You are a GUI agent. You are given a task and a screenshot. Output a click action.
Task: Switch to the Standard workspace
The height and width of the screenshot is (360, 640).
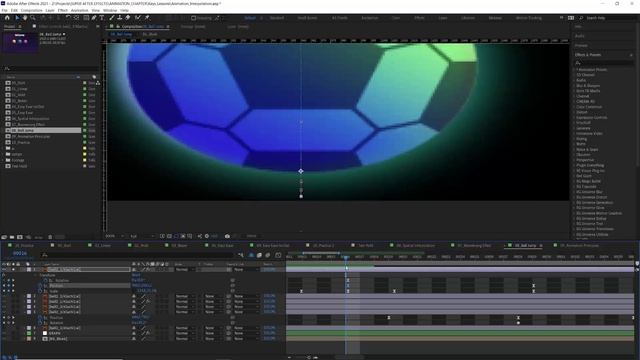pyautogui.click(x=277, y=18)
